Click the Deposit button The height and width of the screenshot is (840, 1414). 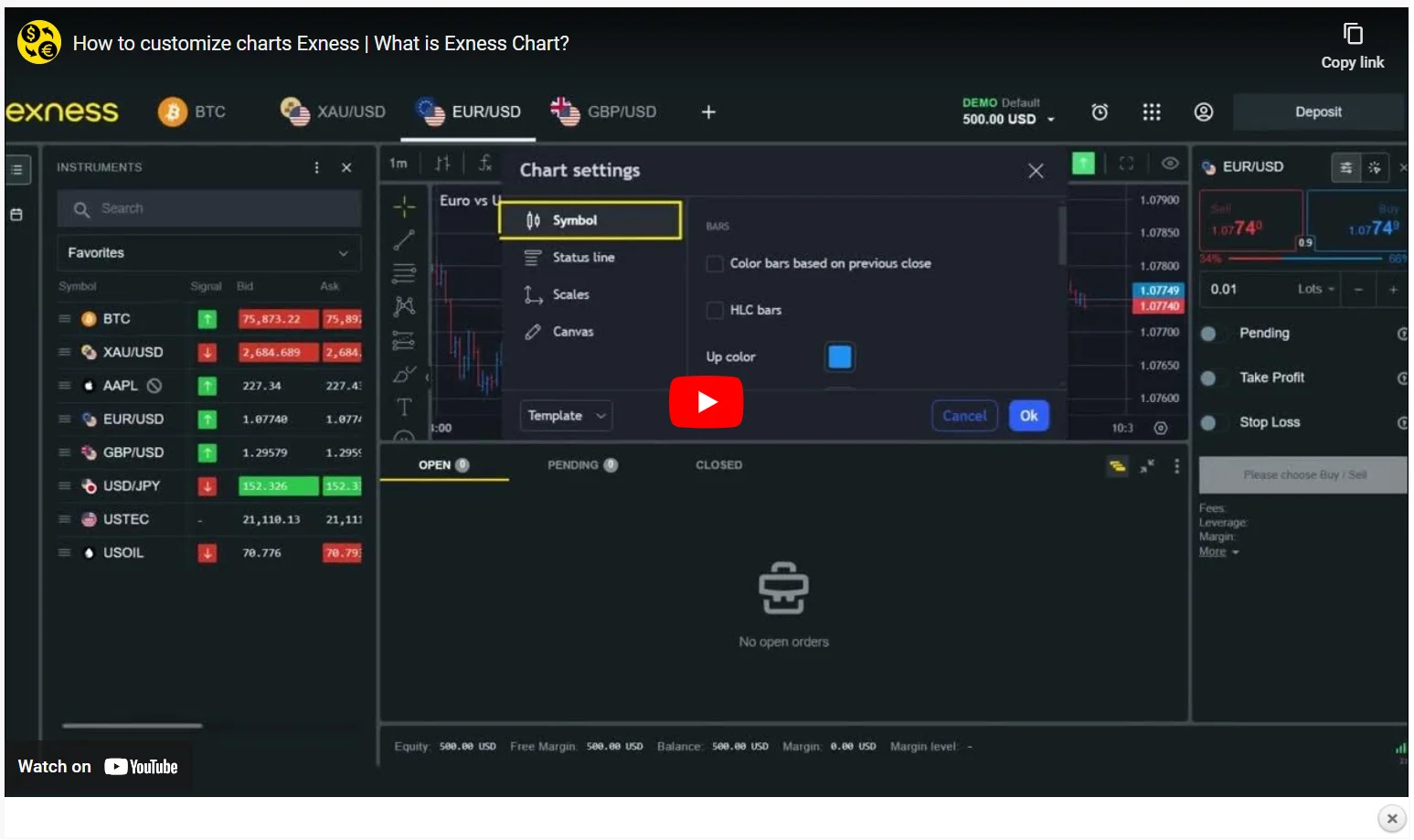click(x=1318, y=112)
